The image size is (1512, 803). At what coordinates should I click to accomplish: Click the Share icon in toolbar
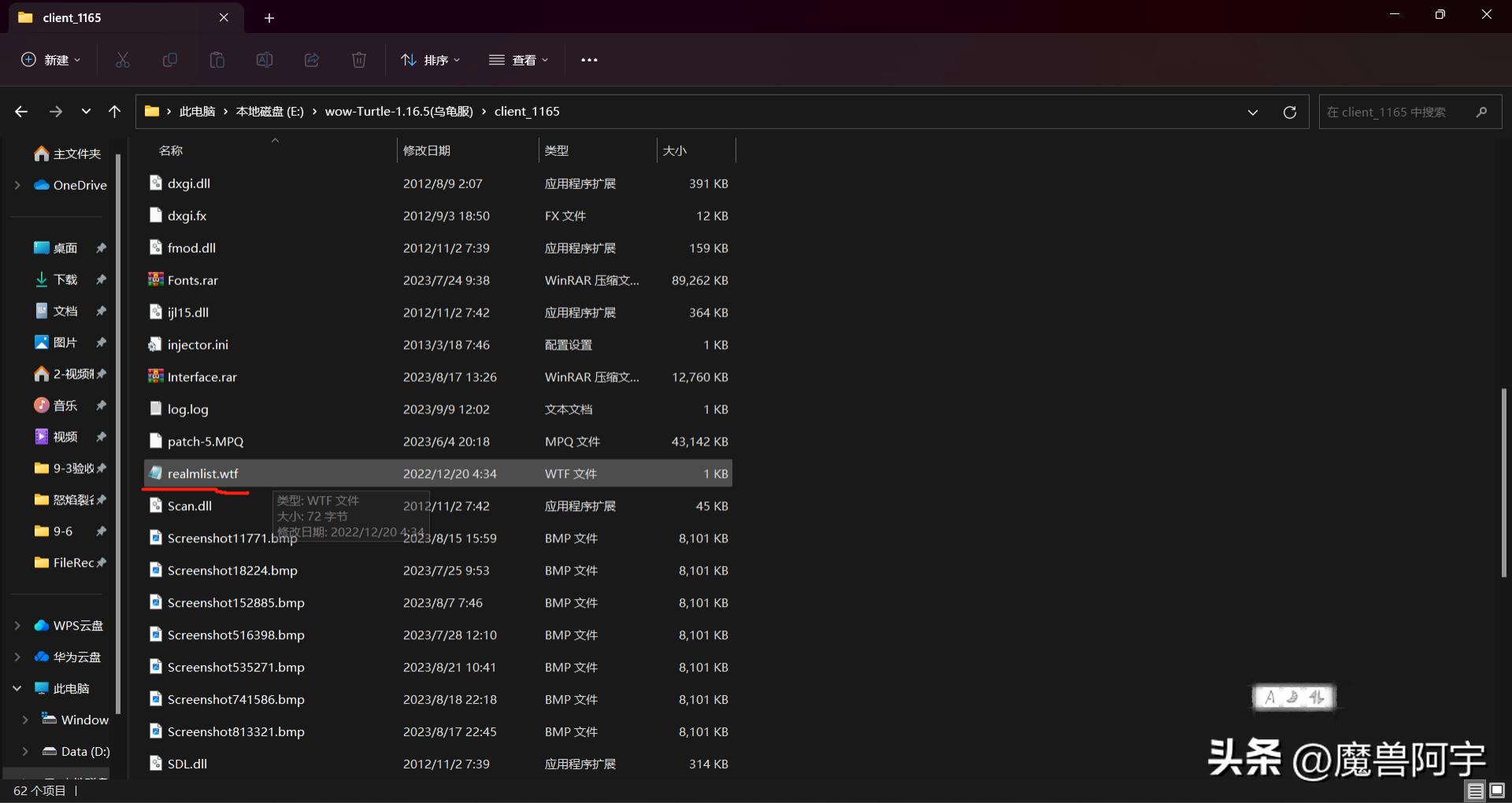pos(312,60)
